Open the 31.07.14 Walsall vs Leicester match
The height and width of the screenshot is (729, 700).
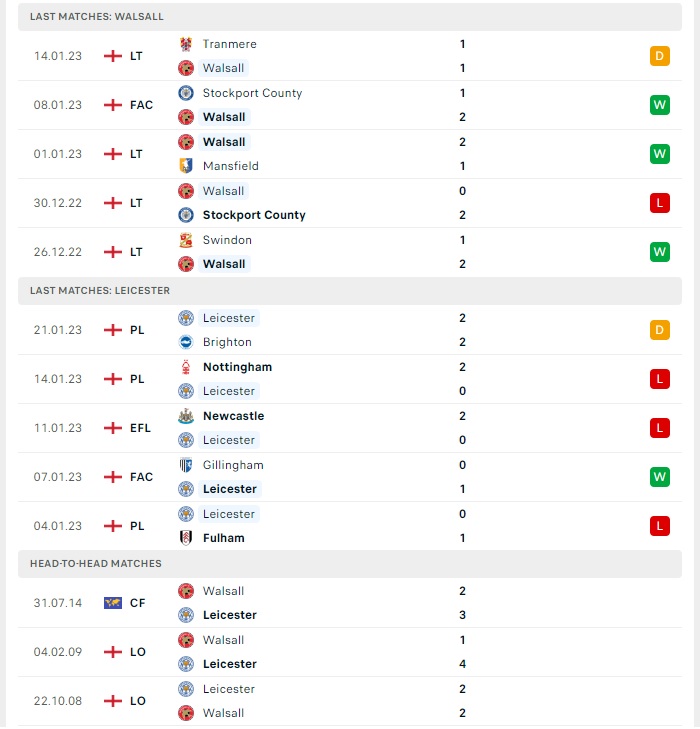click(x=350, y=603)
